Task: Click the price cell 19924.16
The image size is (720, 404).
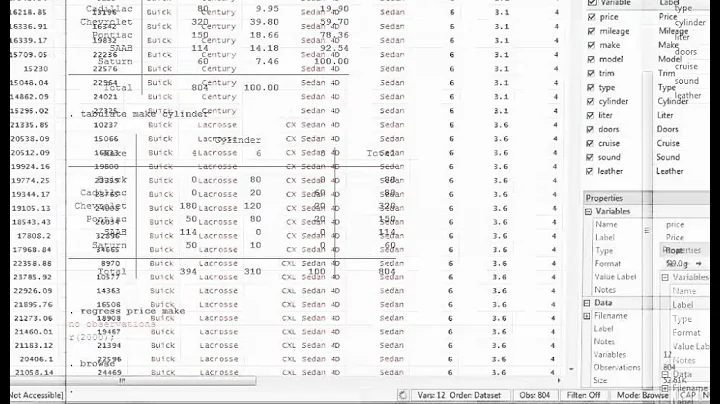Action: 30,167
